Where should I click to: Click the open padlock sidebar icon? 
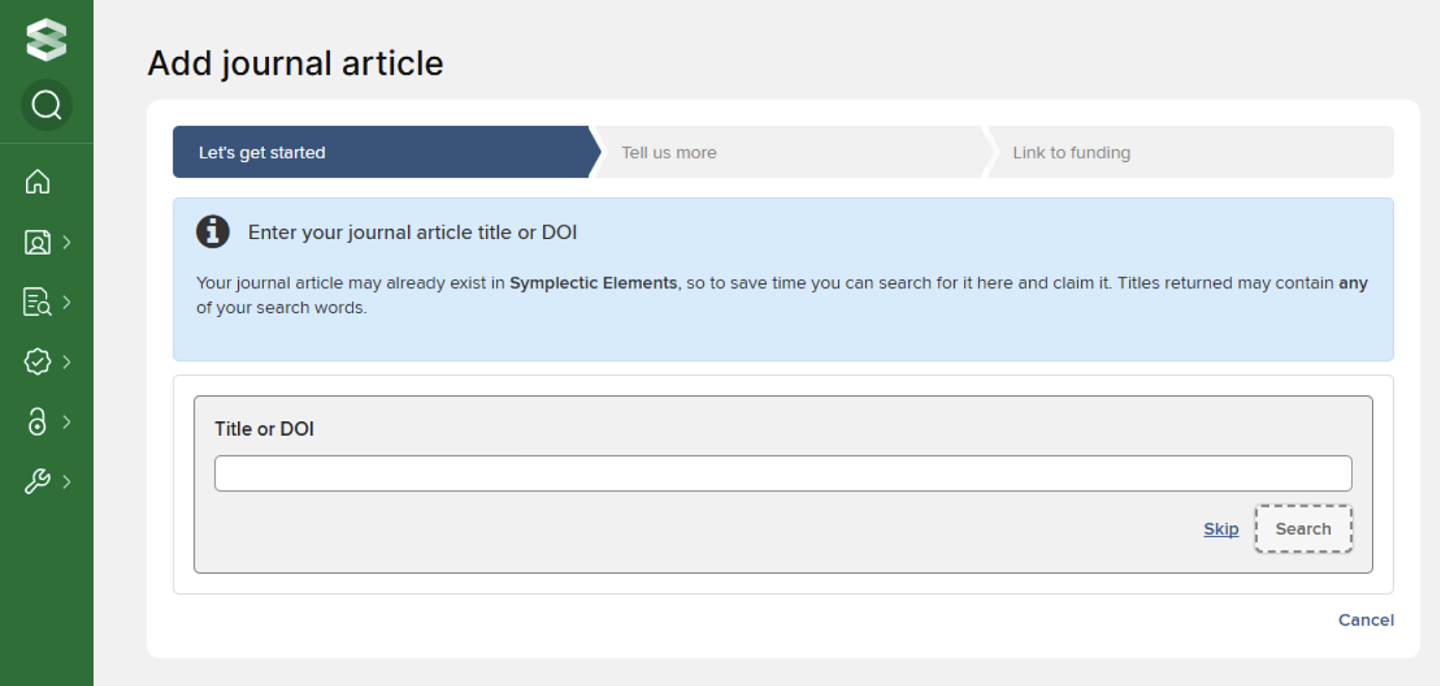(37, 422)
